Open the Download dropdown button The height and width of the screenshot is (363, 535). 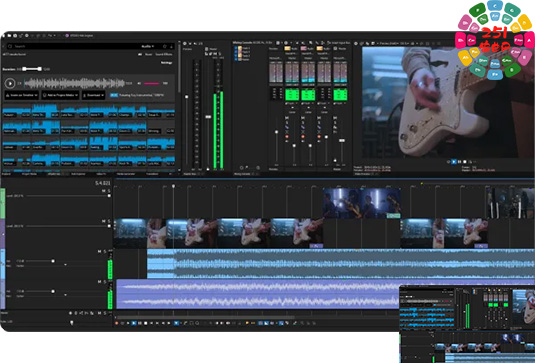pyautogui.click(x=93, y=95)
